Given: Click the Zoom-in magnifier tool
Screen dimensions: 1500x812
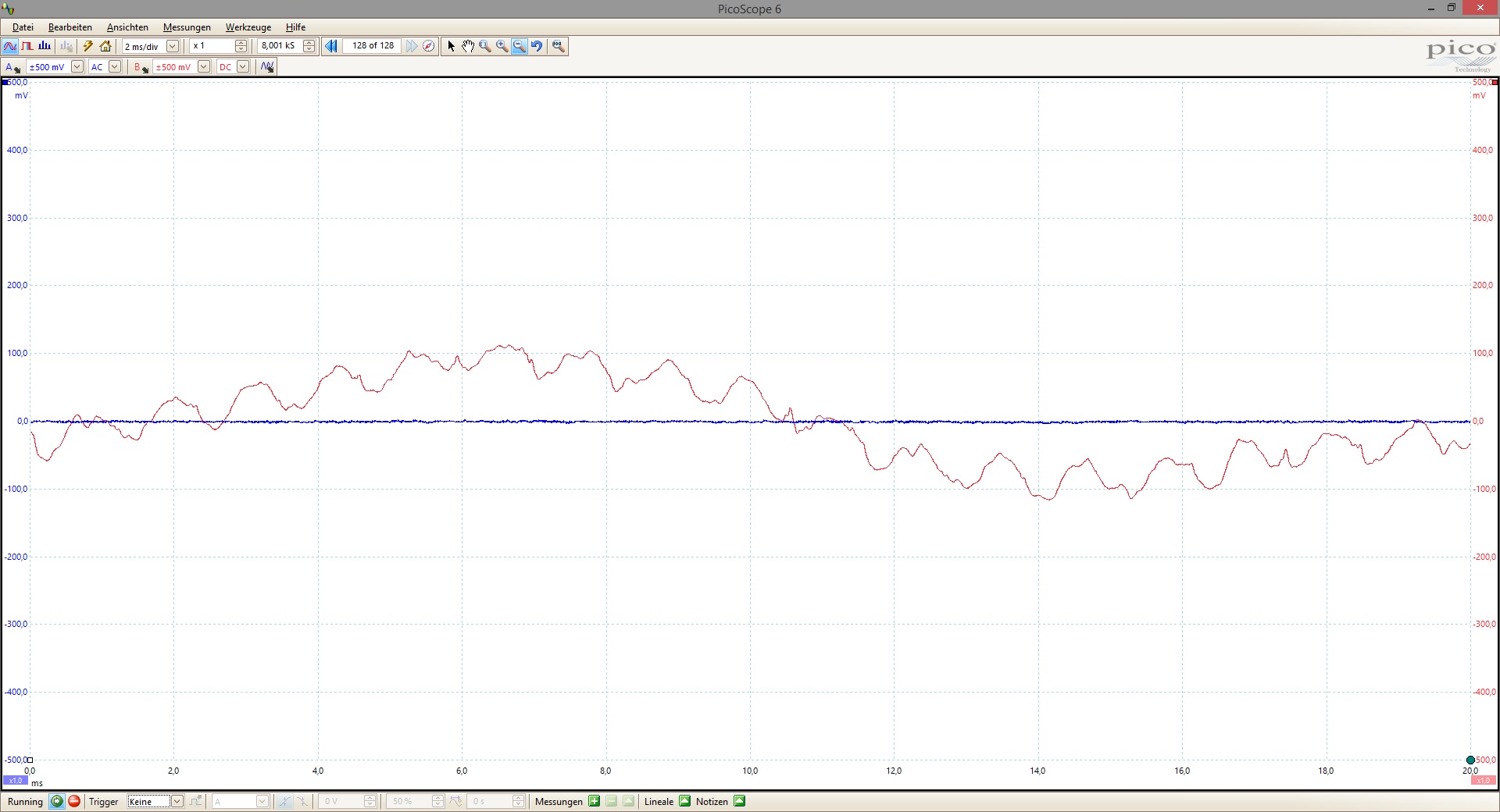Looking at the screenshot, I should click(x=502, y=46).
